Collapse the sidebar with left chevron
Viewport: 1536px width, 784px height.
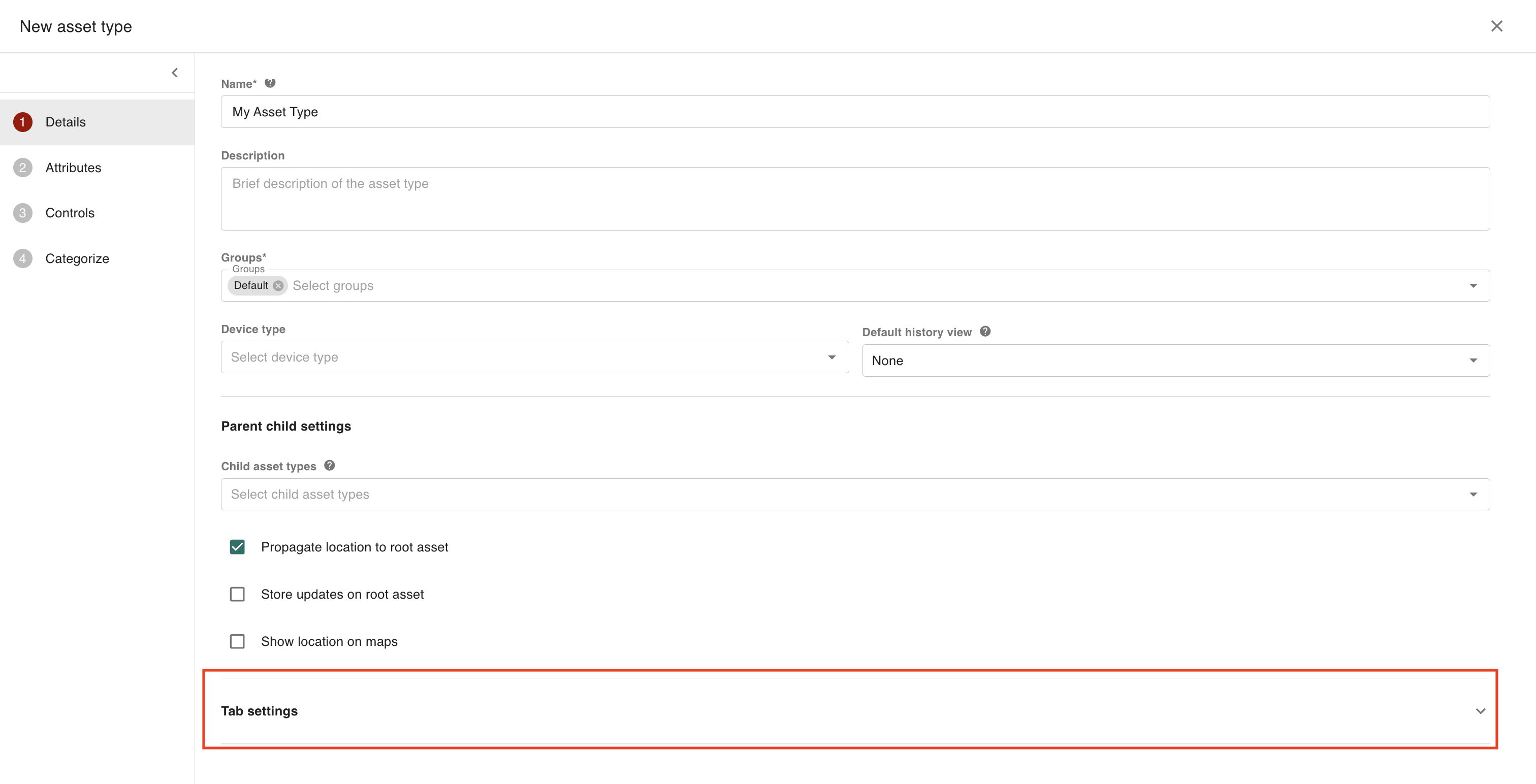175,73
